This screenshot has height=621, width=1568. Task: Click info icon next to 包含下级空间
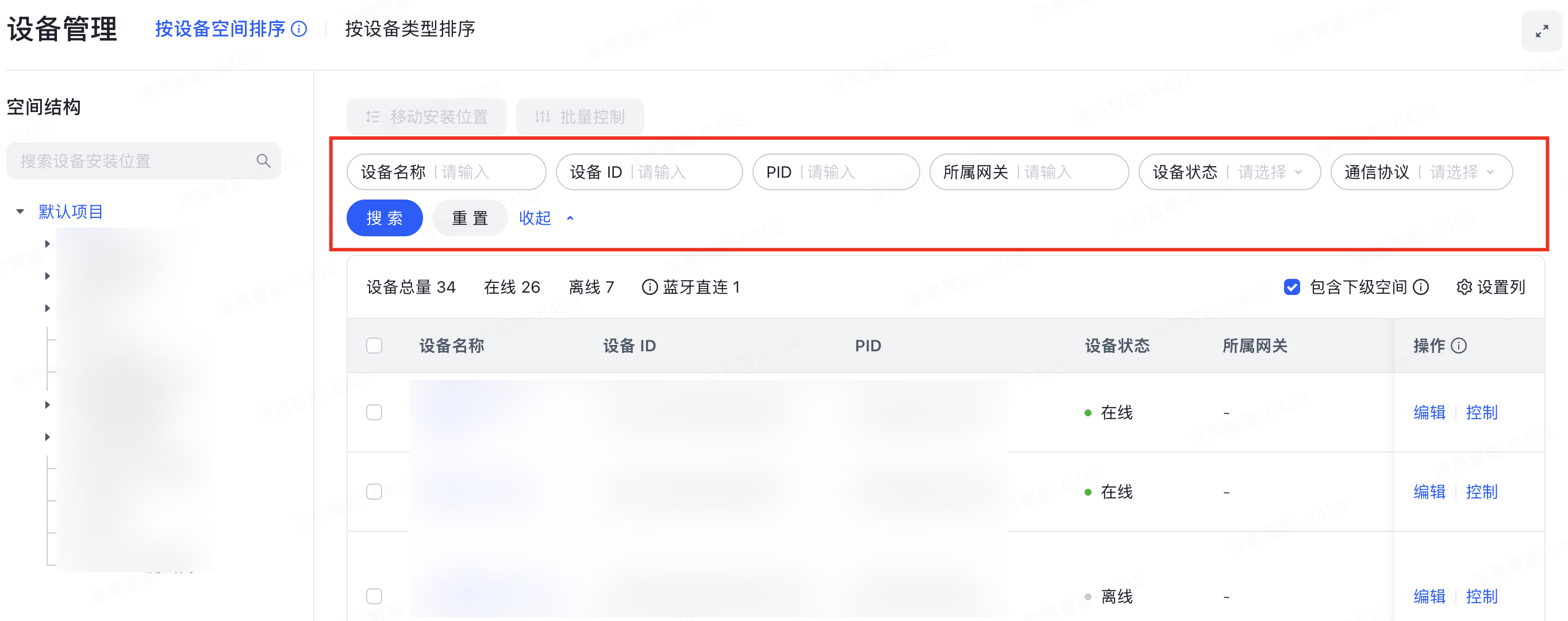coord(1421,287)
